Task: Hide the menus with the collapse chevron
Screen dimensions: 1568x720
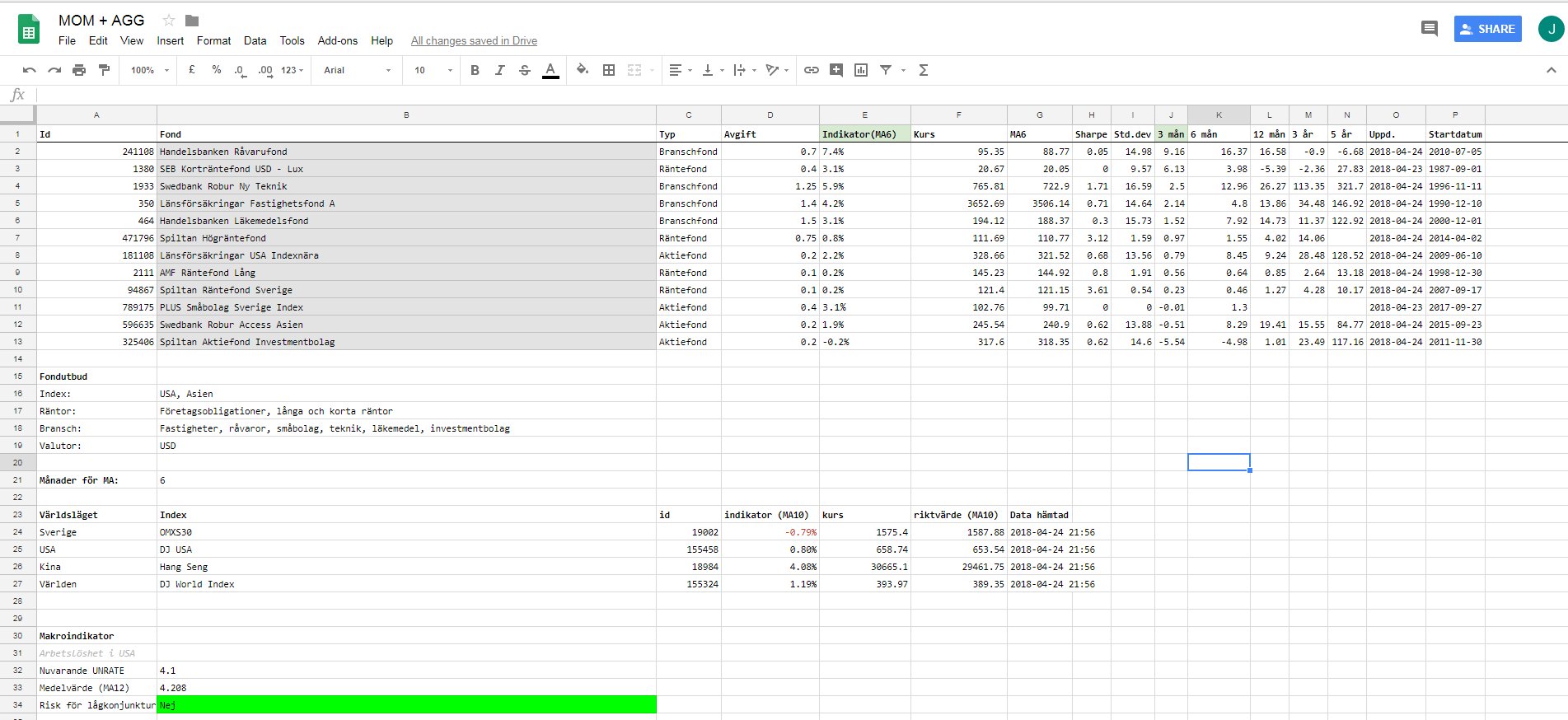Action: click(1552, 70)
